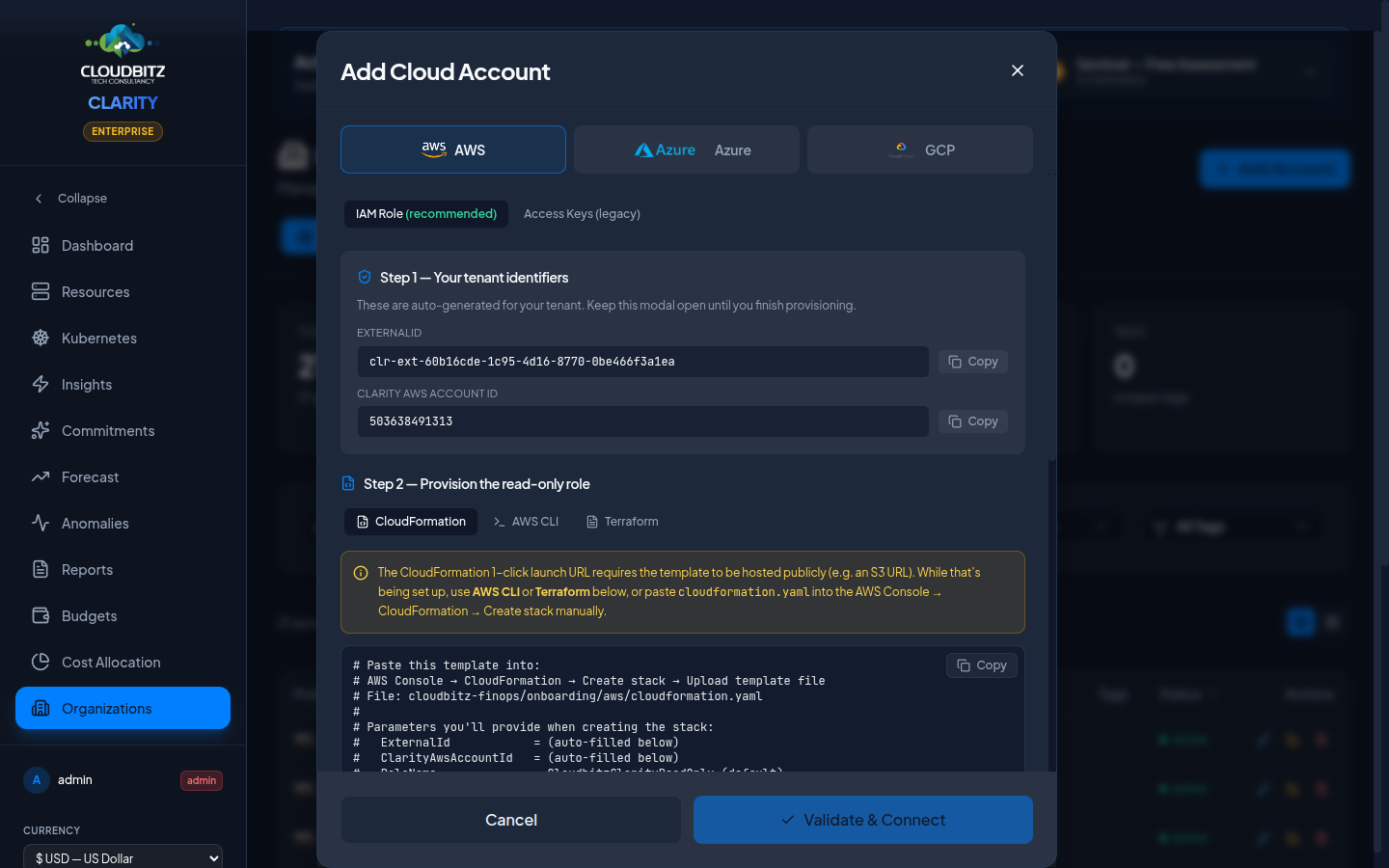
Task: Open the currency dropdown
Action: [x=123, y=857]
